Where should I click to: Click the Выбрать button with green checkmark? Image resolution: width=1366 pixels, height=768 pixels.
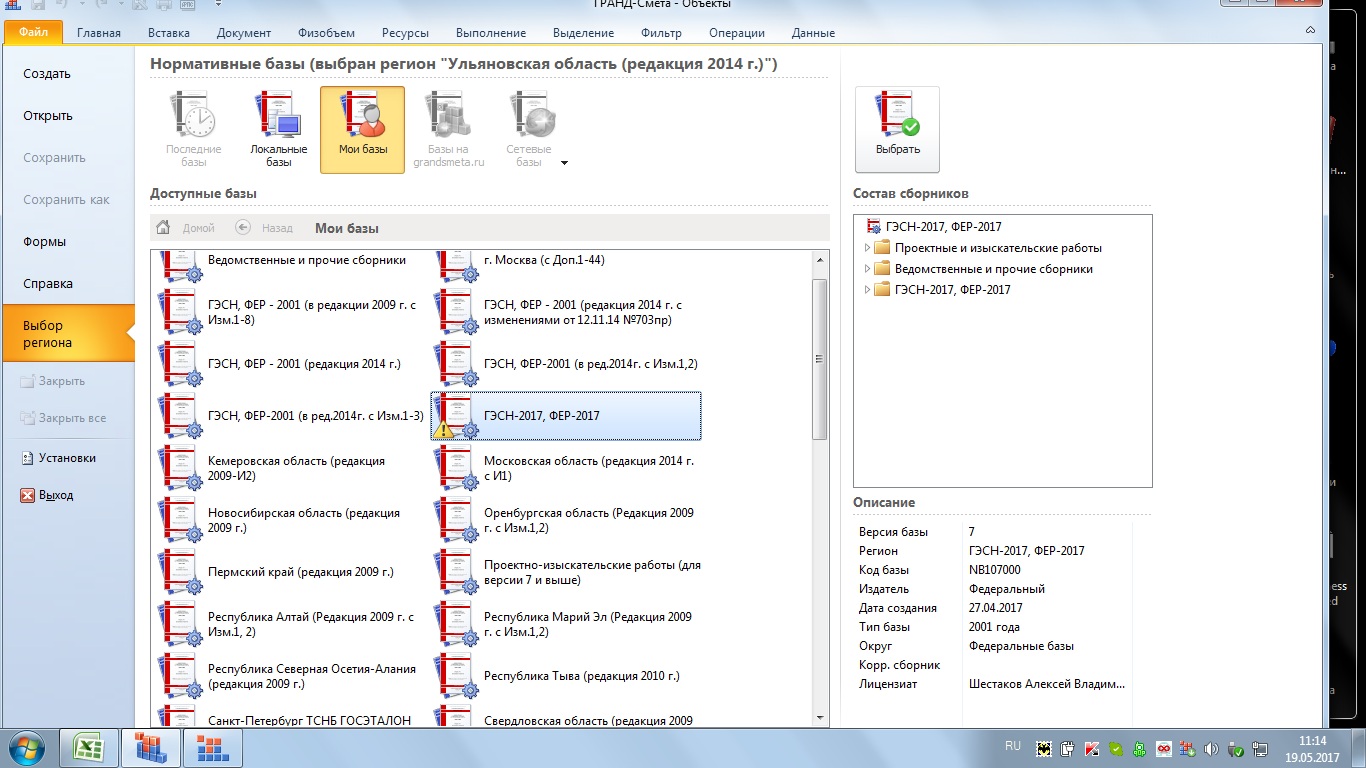coord(897,129)
